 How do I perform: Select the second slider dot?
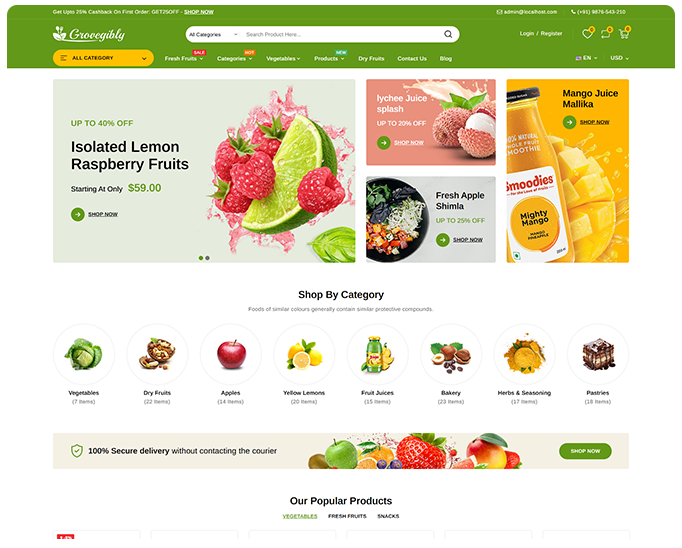click(207, 258)
